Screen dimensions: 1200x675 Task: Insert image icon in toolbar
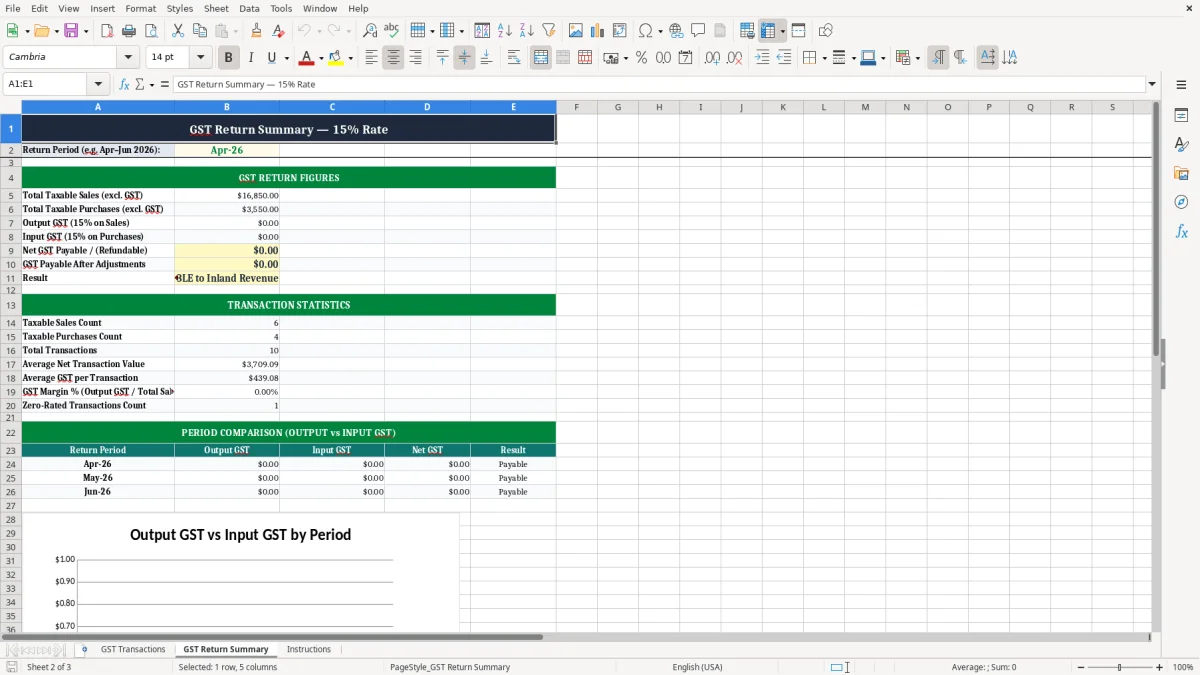(576, 31)
